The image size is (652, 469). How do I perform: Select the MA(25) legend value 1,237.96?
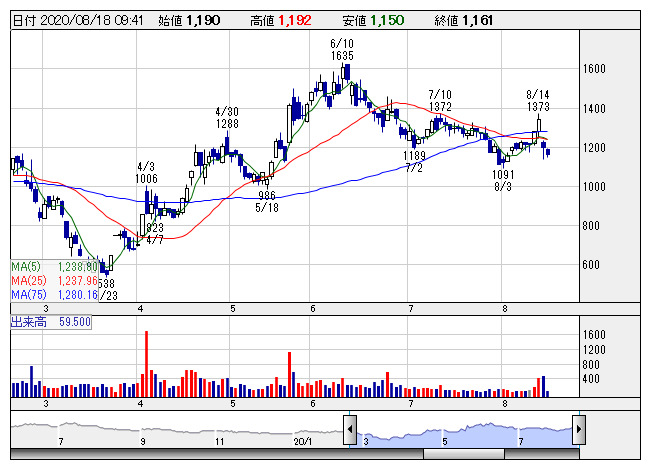(77, 281)
